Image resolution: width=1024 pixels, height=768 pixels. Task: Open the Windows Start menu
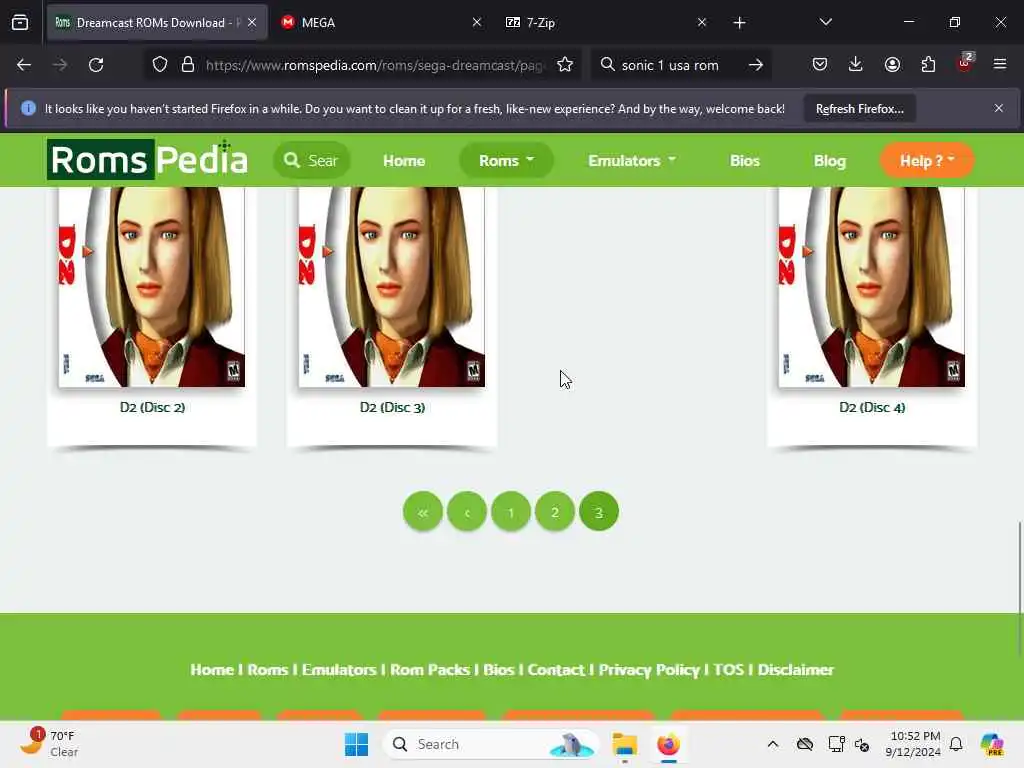pos(357,744)
